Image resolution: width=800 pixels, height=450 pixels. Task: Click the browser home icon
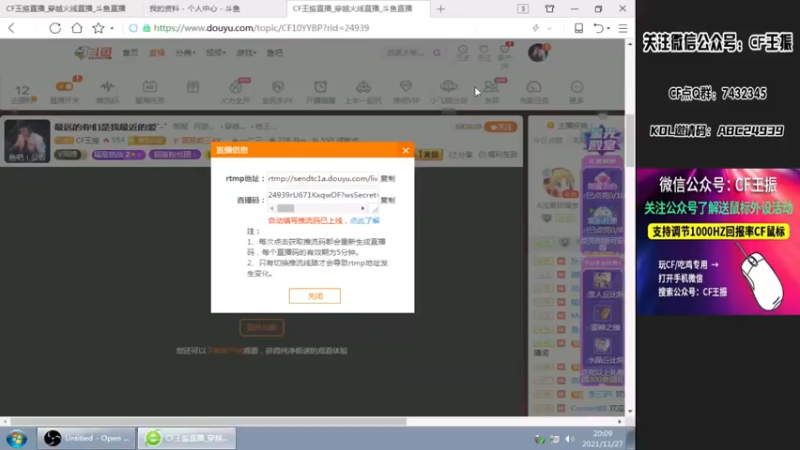[x=77, y=28]
